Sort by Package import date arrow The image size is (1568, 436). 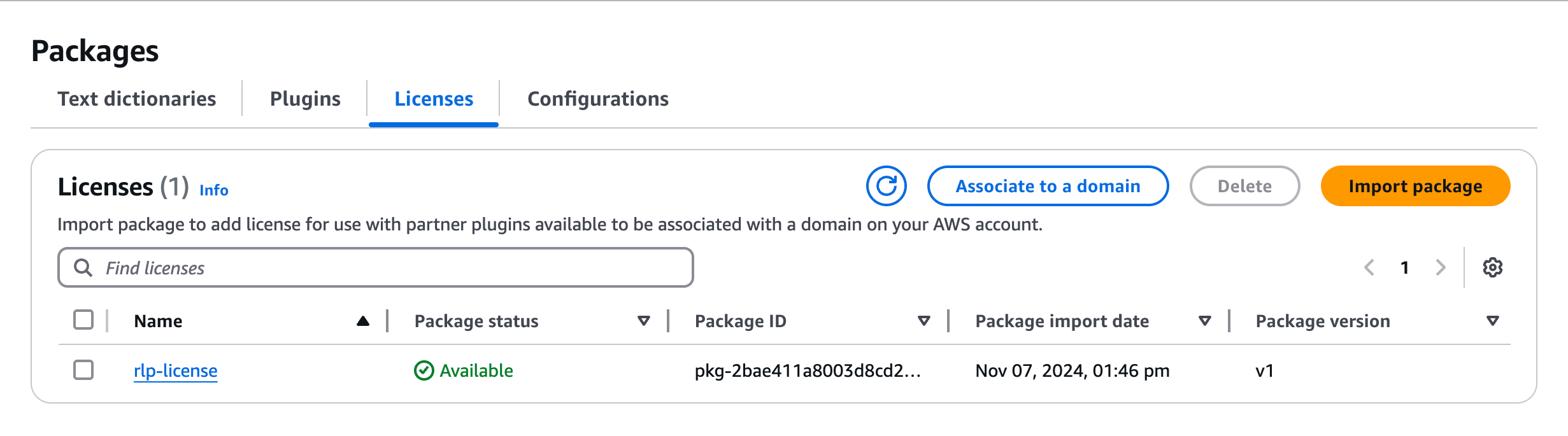click(x=1205, y=321)
